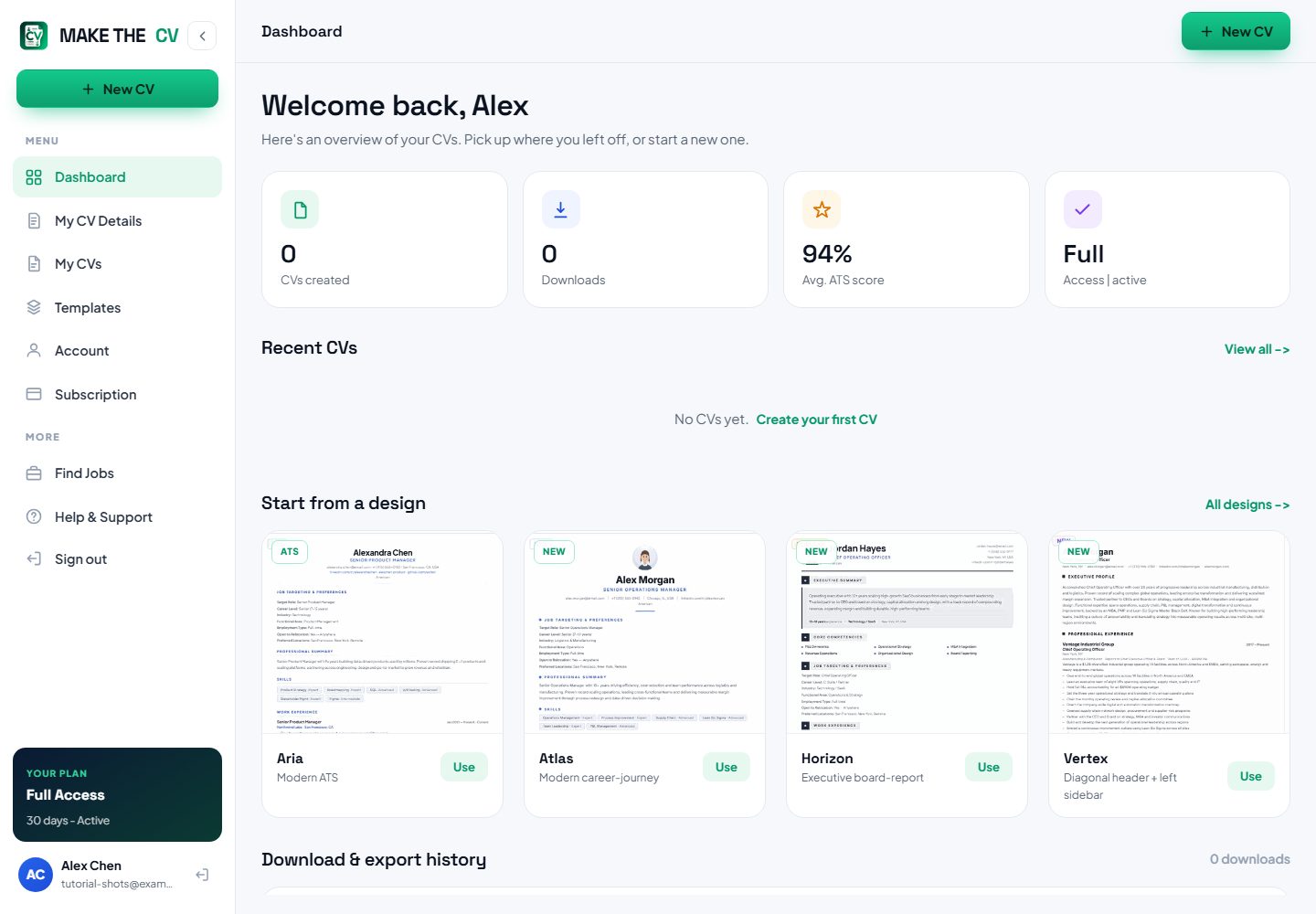Screen dimensions: 1316x914
Task: Click the CVs created document icon
Action: tap(300, 209)
